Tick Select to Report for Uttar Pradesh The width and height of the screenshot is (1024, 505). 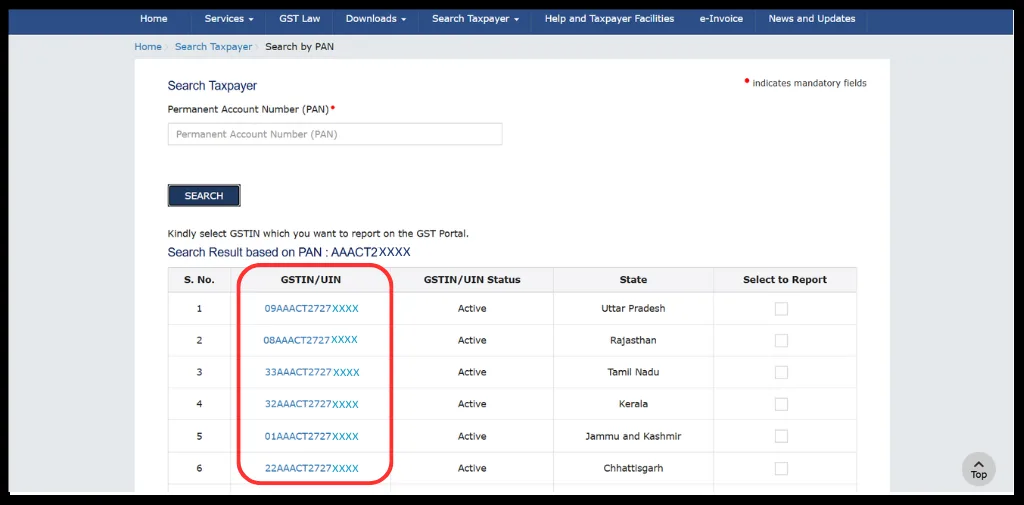point(781,308)
